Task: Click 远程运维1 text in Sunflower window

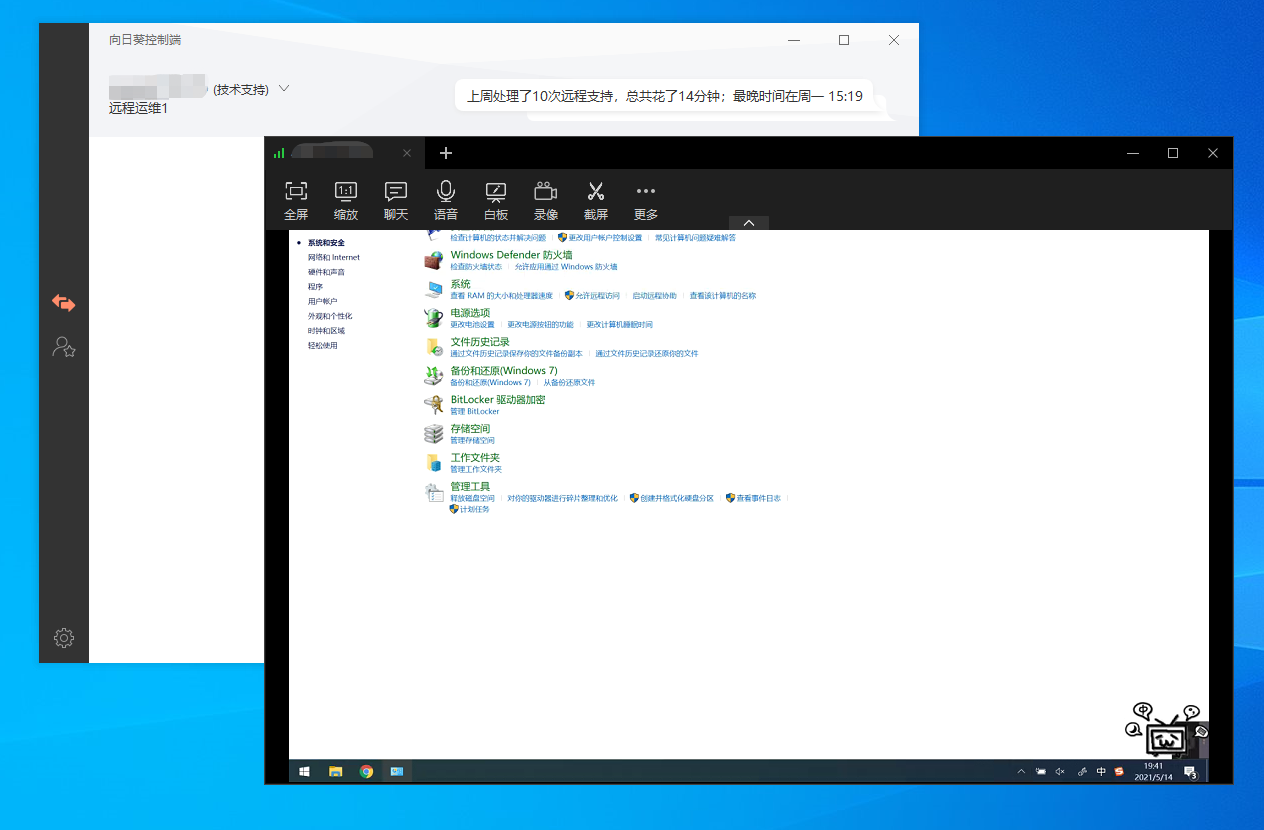Action: (139, 108)
